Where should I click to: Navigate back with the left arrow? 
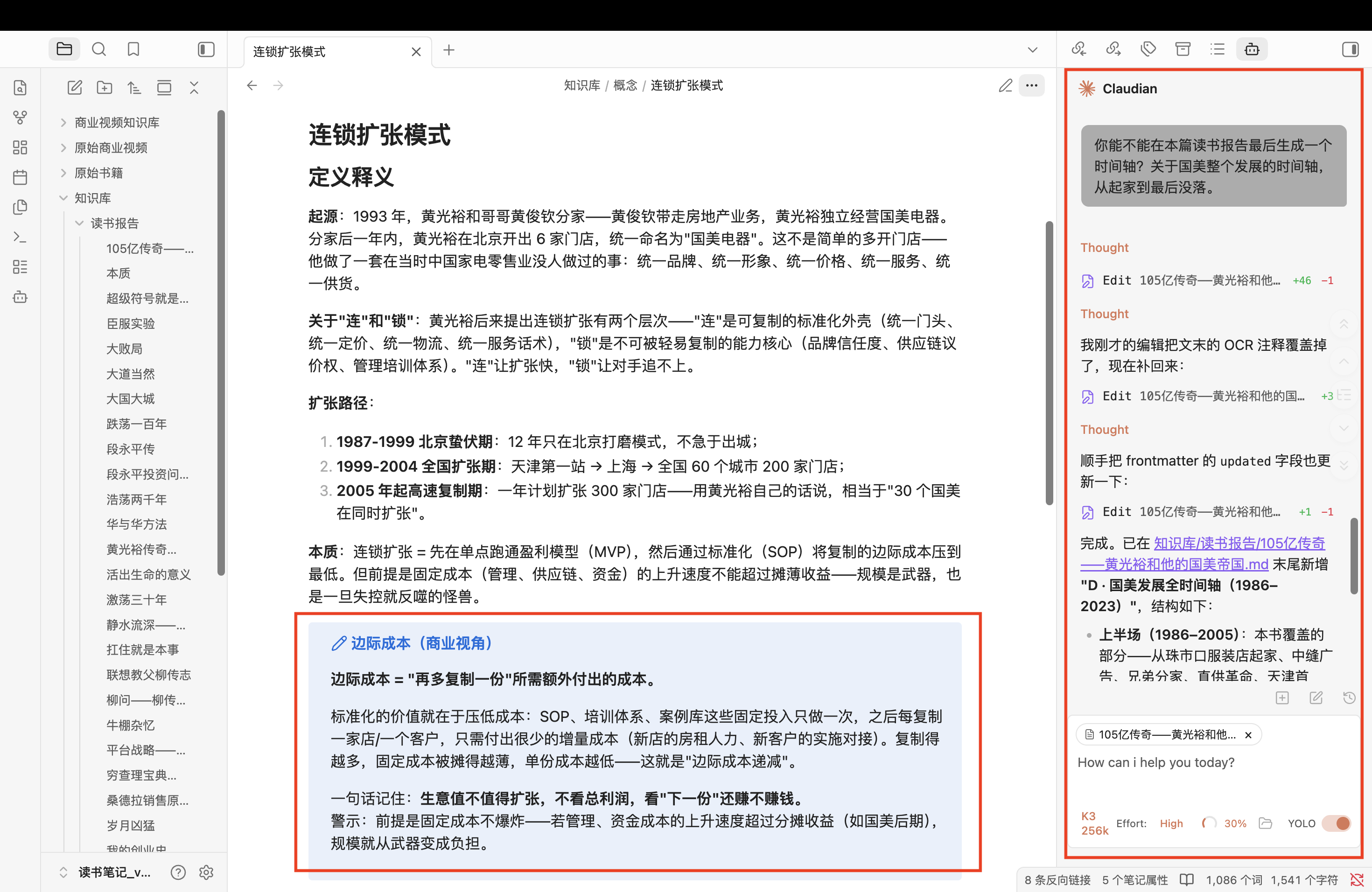click(252, 85)
